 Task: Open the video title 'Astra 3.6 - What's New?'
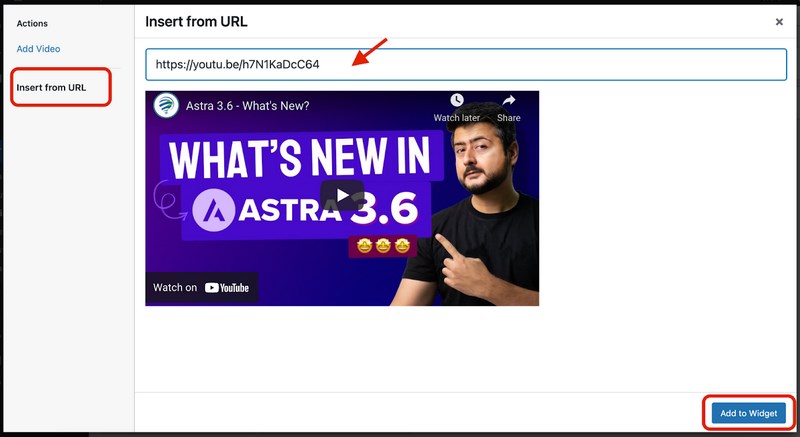click(x=247, y=106)
